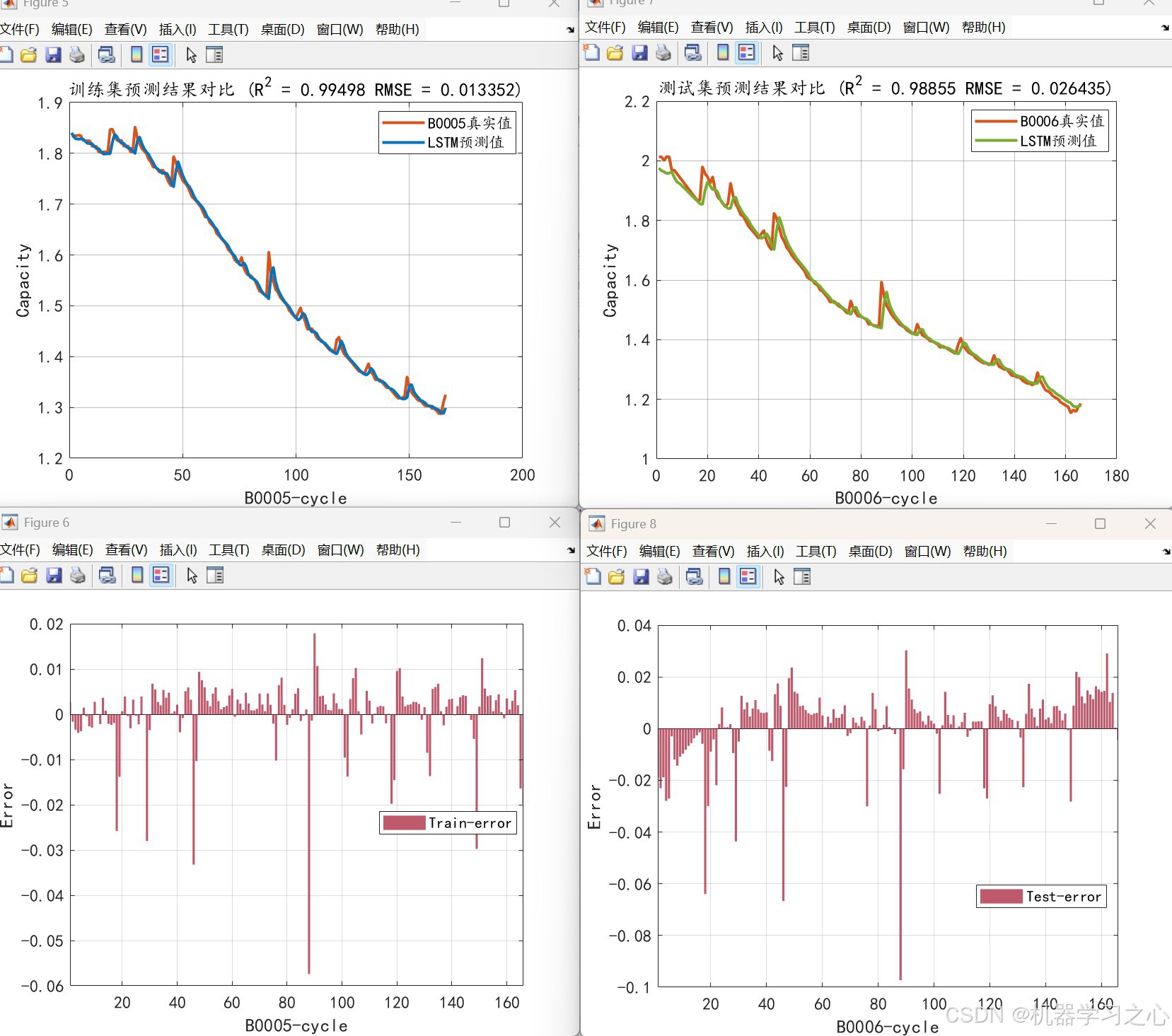This screenshot has height=1036, width=1172.
Task: Open the 插入(I) menu in Figure 6
Action: (178, 550)
